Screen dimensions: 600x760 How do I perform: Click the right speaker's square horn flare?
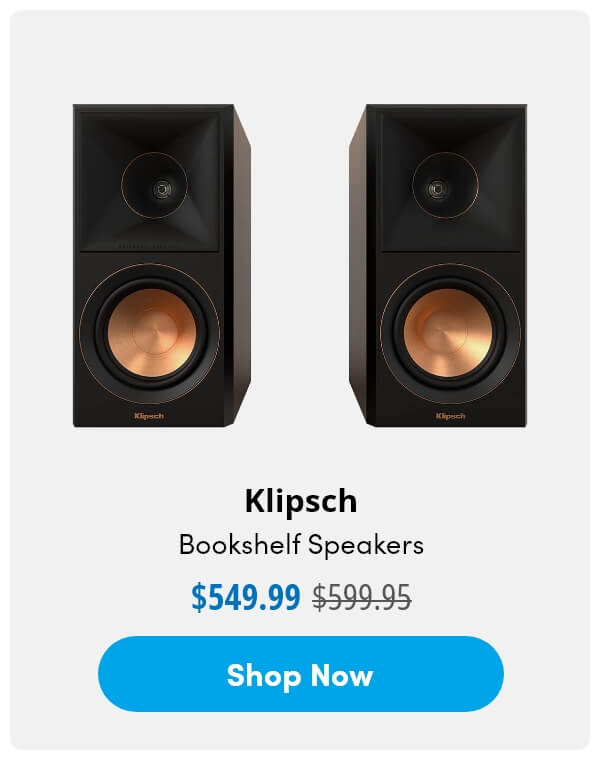pyautogui.click(x=453, y=182)
